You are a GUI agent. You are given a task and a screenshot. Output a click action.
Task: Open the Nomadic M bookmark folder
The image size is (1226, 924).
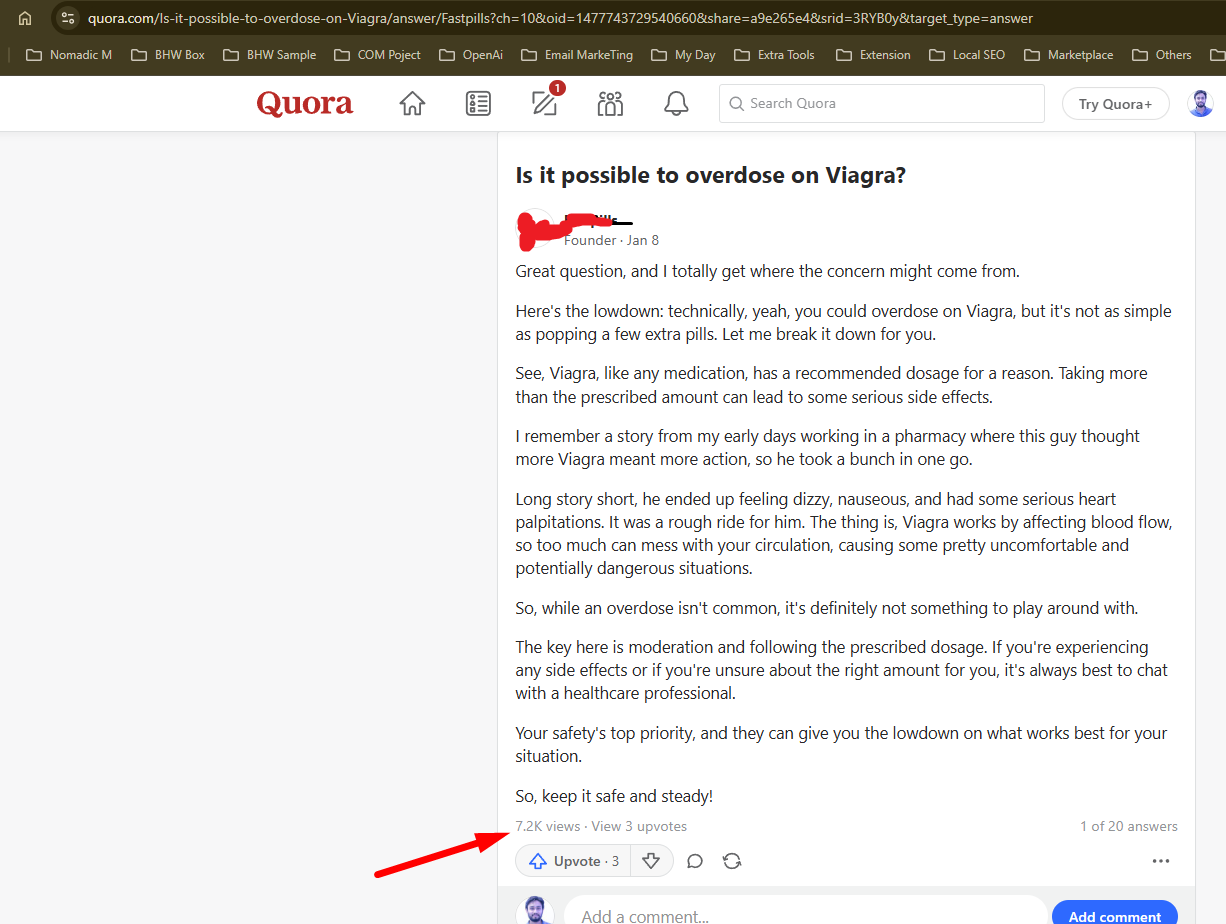[x=69, y=55]
